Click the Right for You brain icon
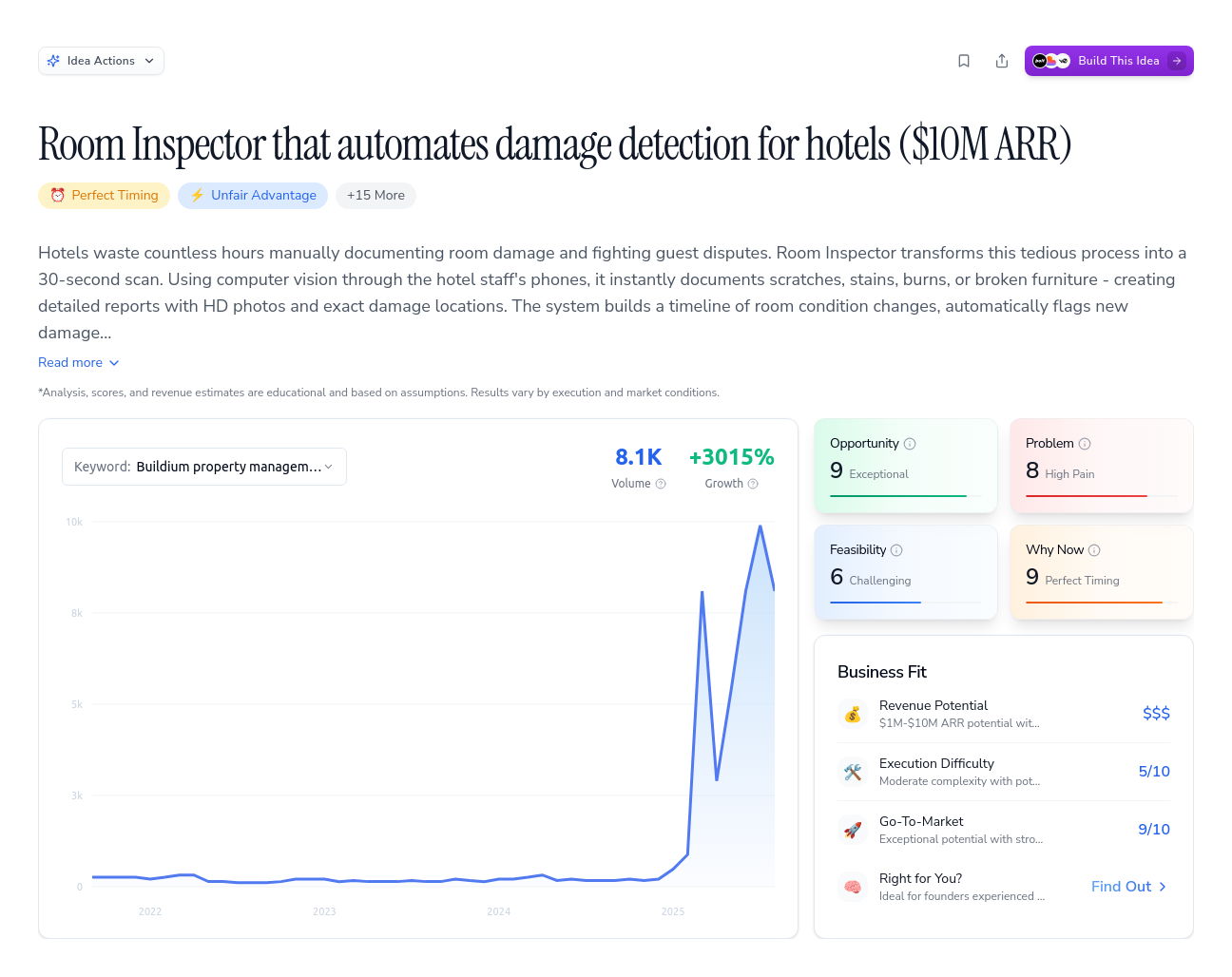Image resolution: width=1232 pixels, height=977 pixels. 853,886
